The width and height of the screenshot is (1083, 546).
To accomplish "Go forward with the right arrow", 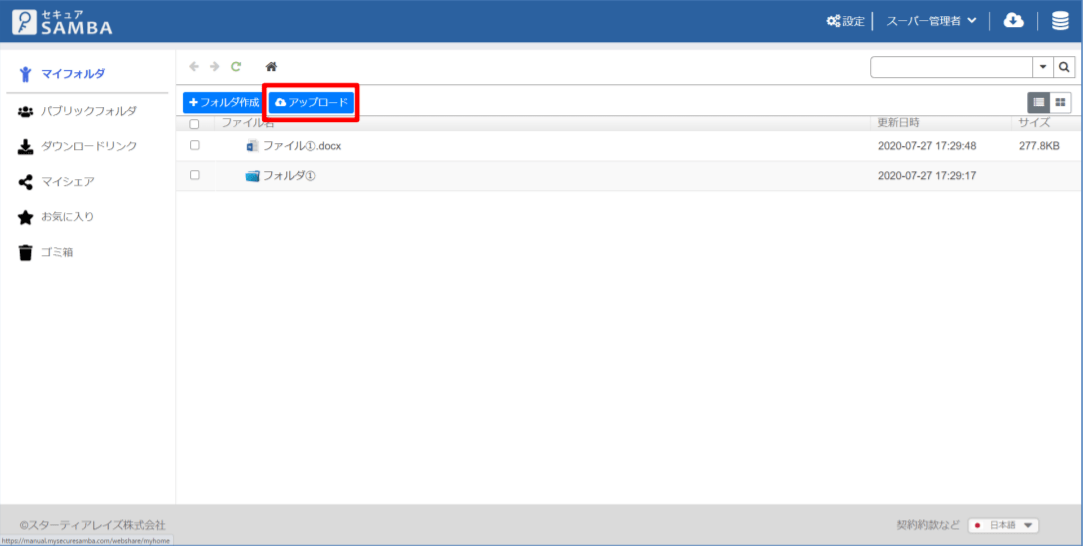I will point(215,66).
